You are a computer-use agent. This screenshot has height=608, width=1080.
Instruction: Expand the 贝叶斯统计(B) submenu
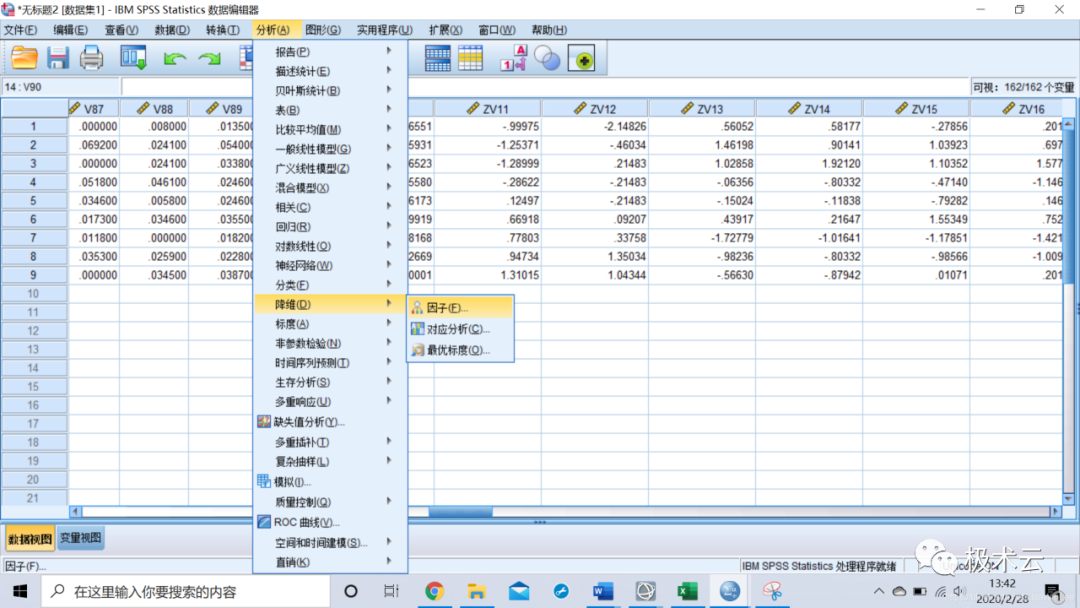(x=330, y=90)
